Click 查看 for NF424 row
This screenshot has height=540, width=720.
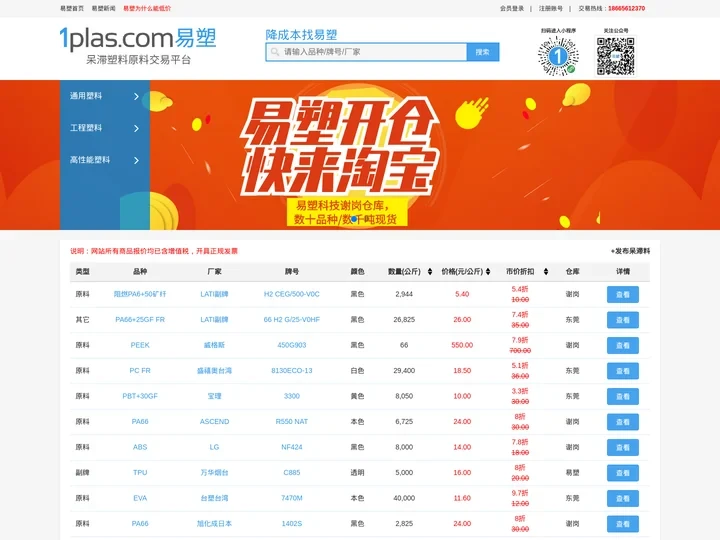pyautogui.click(x=623, y=447)
